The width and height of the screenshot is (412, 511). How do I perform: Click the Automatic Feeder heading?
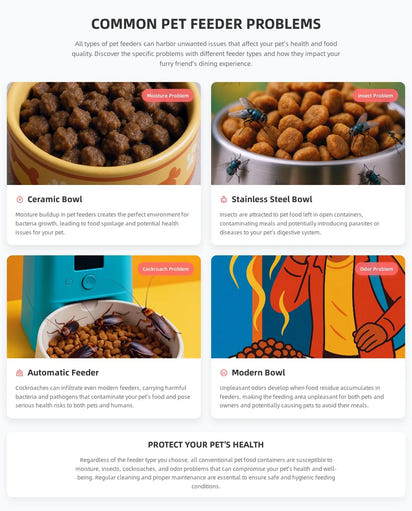(x=63, y=373)
